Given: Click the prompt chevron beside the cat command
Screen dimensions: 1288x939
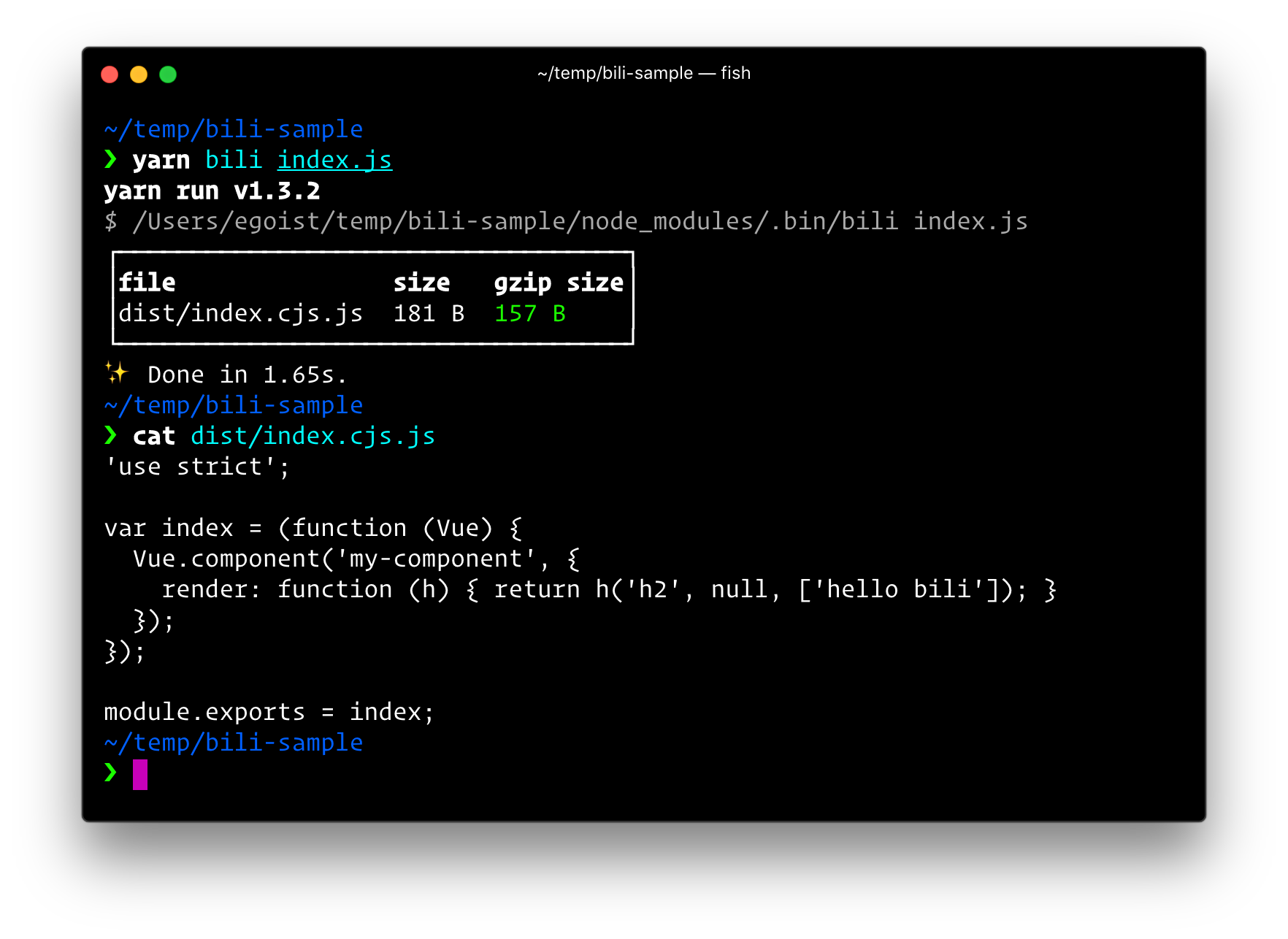Looking at the screenshot, I should pos(110,435).
